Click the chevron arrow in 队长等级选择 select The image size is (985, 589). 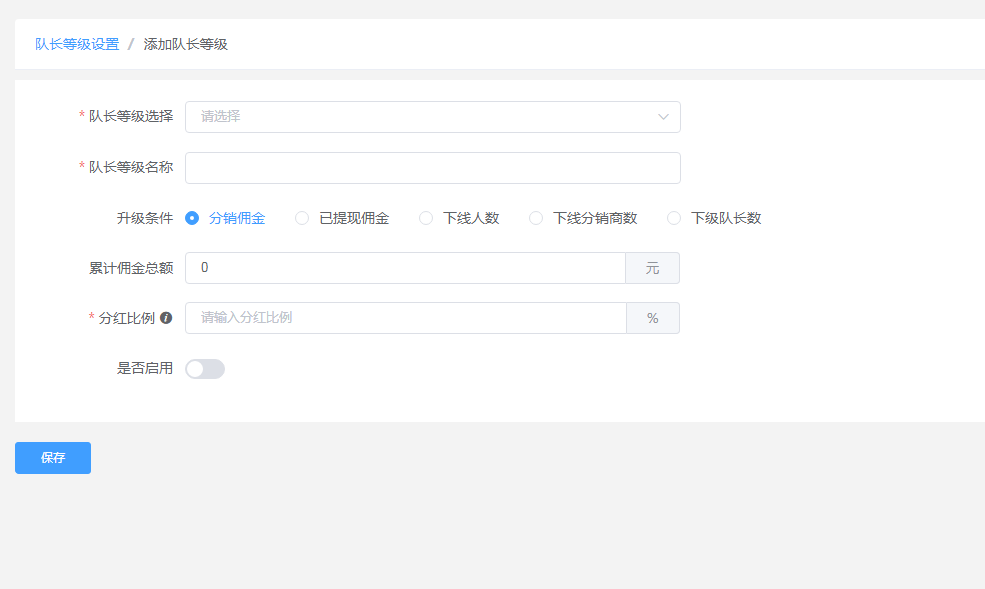663,117
